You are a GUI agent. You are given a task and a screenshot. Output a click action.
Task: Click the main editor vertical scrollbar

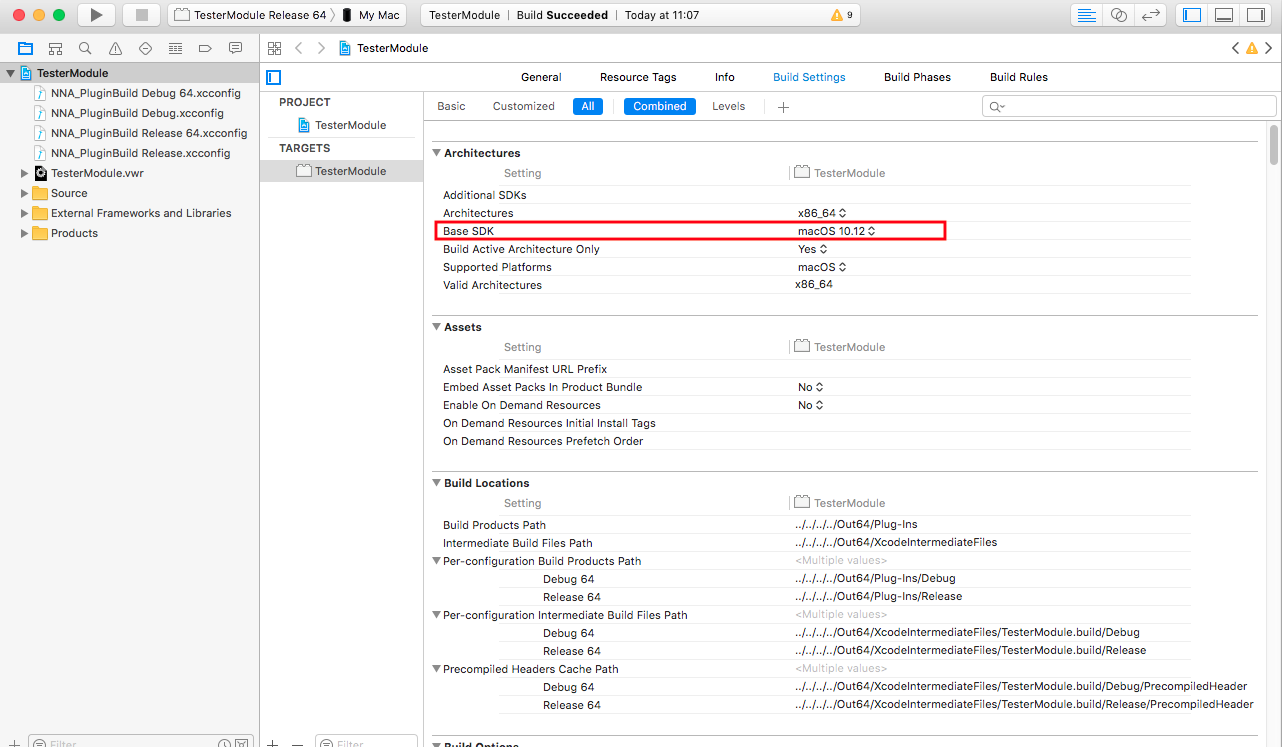point(1273,145)
